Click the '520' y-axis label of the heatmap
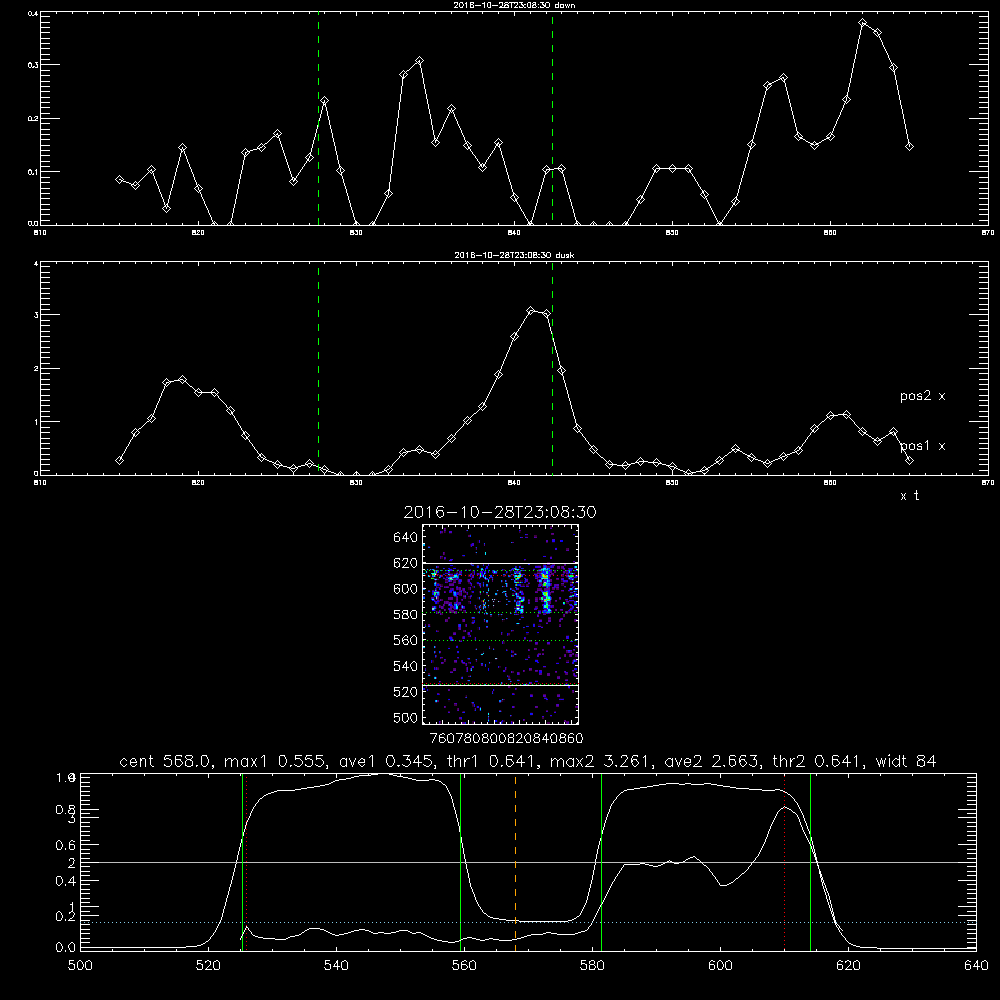Screen dimensions: 1000x1000 pyautogui.click(x=406, y=692)
